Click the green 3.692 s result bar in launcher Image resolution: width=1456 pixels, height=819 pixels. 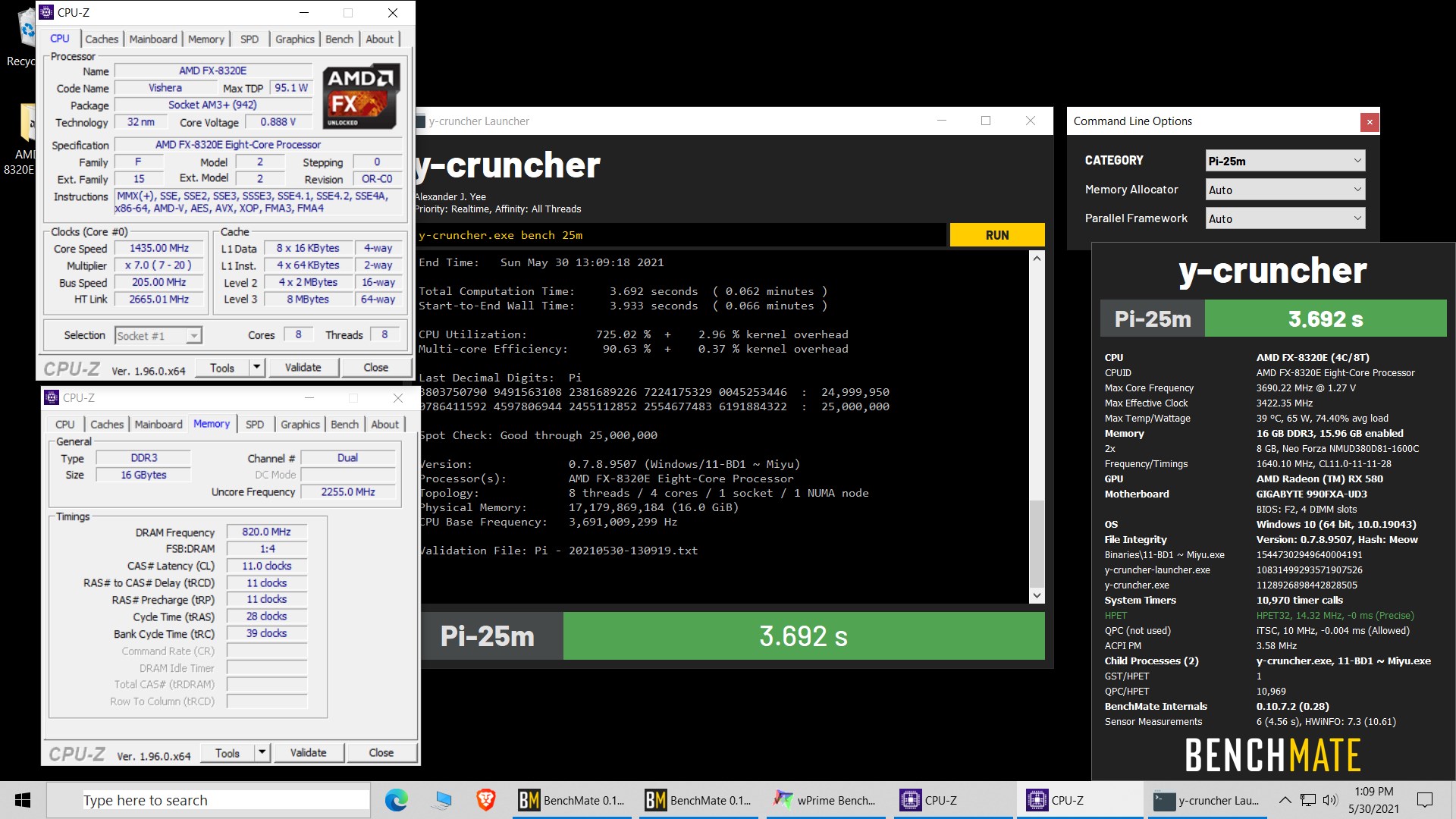tap(804, 636)
